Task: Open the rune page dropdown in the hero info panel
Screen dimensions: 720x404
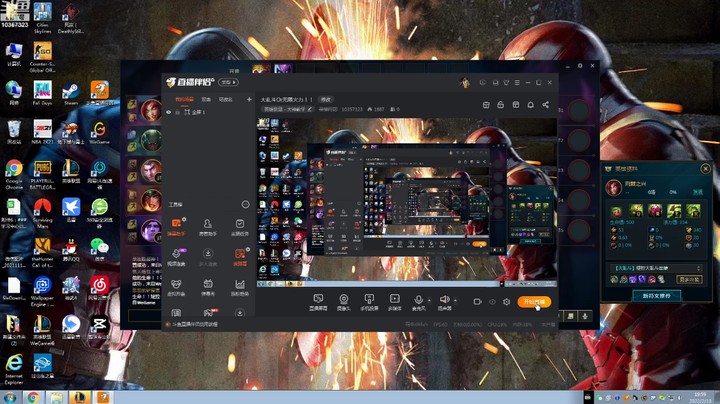Action: 656,268
